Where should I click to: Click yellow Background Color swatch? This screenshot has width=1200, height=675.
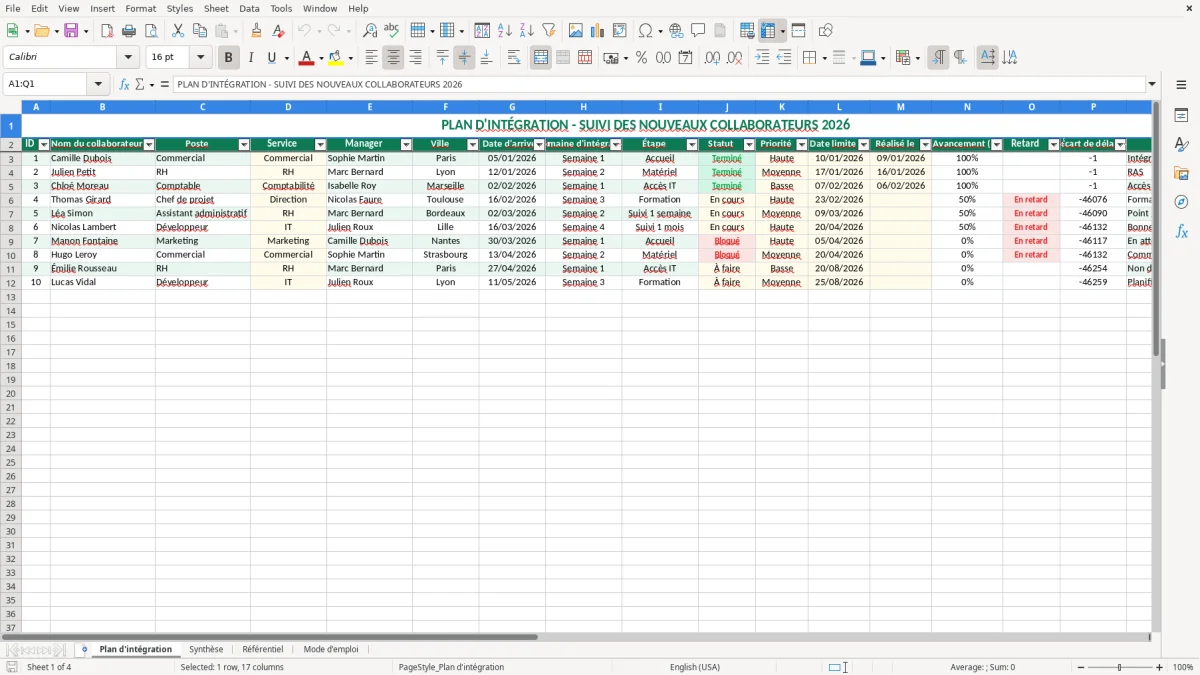coord(336,58)
